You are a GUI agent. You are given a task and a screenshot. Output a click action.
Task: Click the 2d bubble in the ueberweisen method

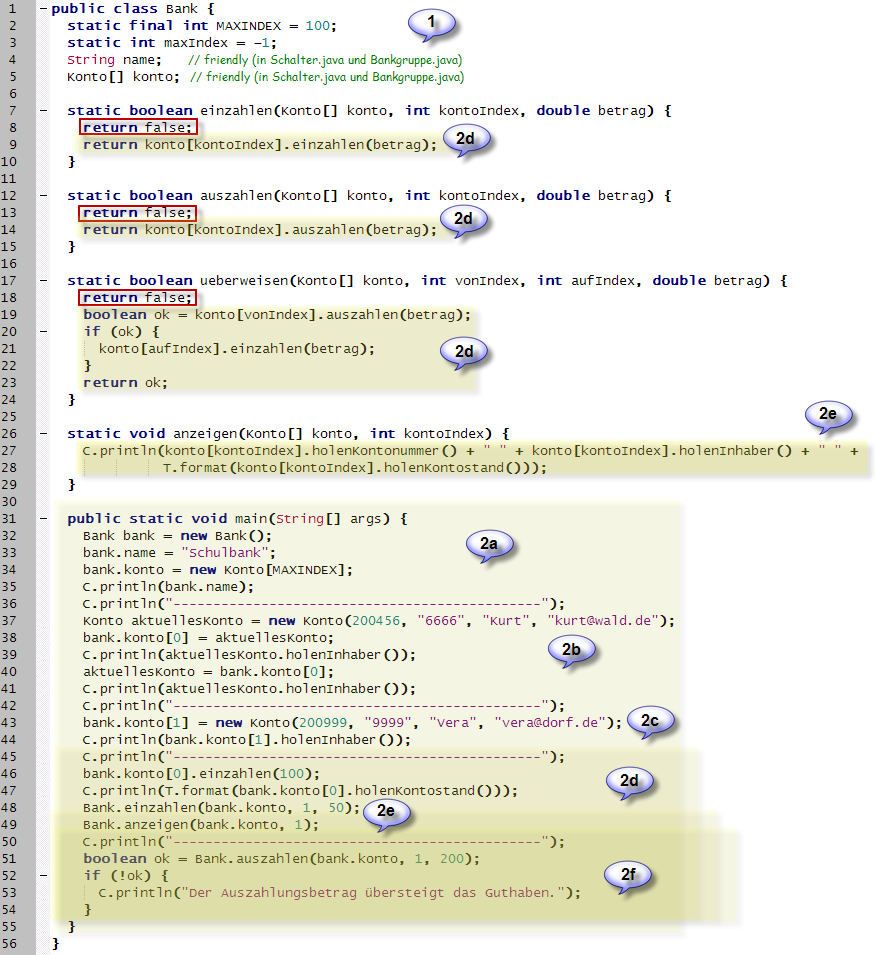coord(463,350)
